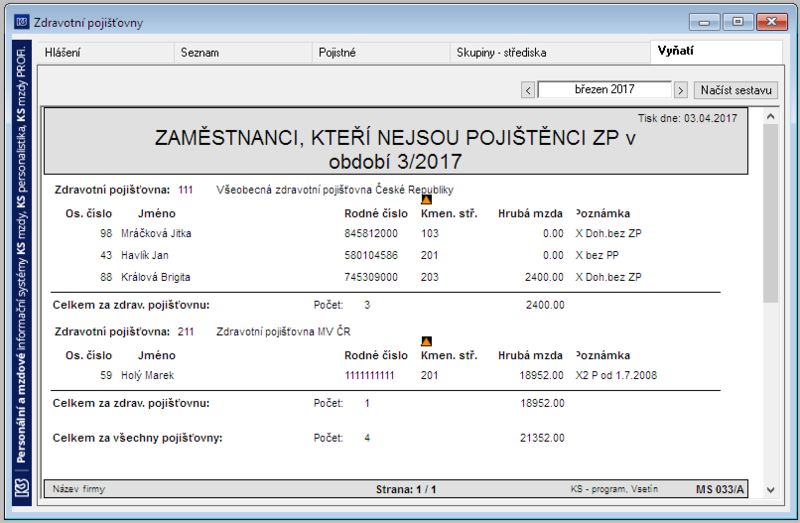
Task: Click orange marker above VZP Kmen. stř. column
Action: pyautogui.click(x=427, y=200)
